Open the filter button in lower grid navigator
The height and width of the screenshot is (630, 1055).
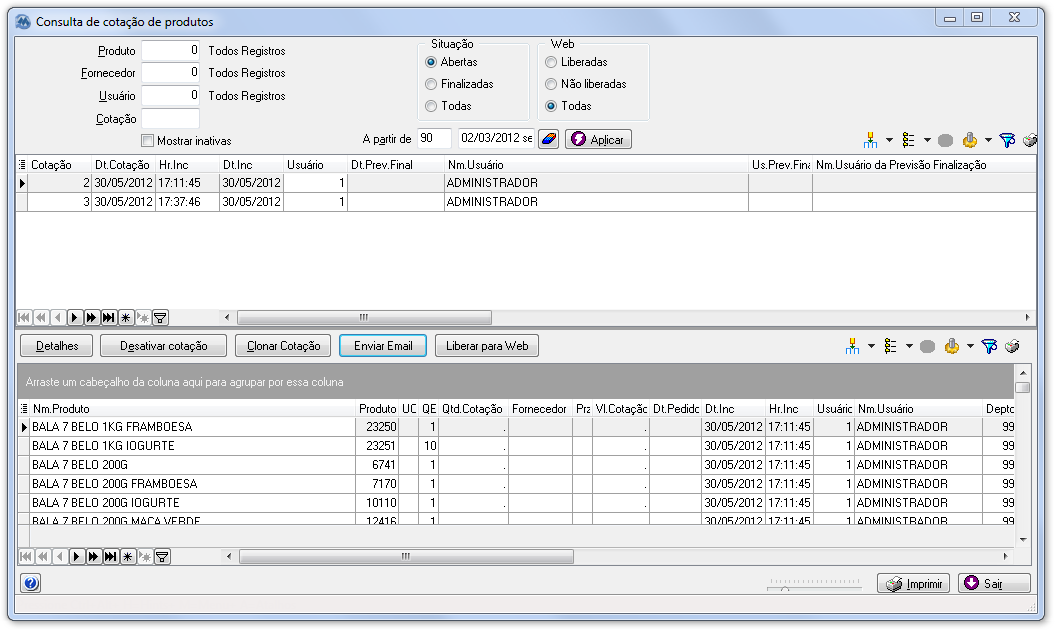162,557
